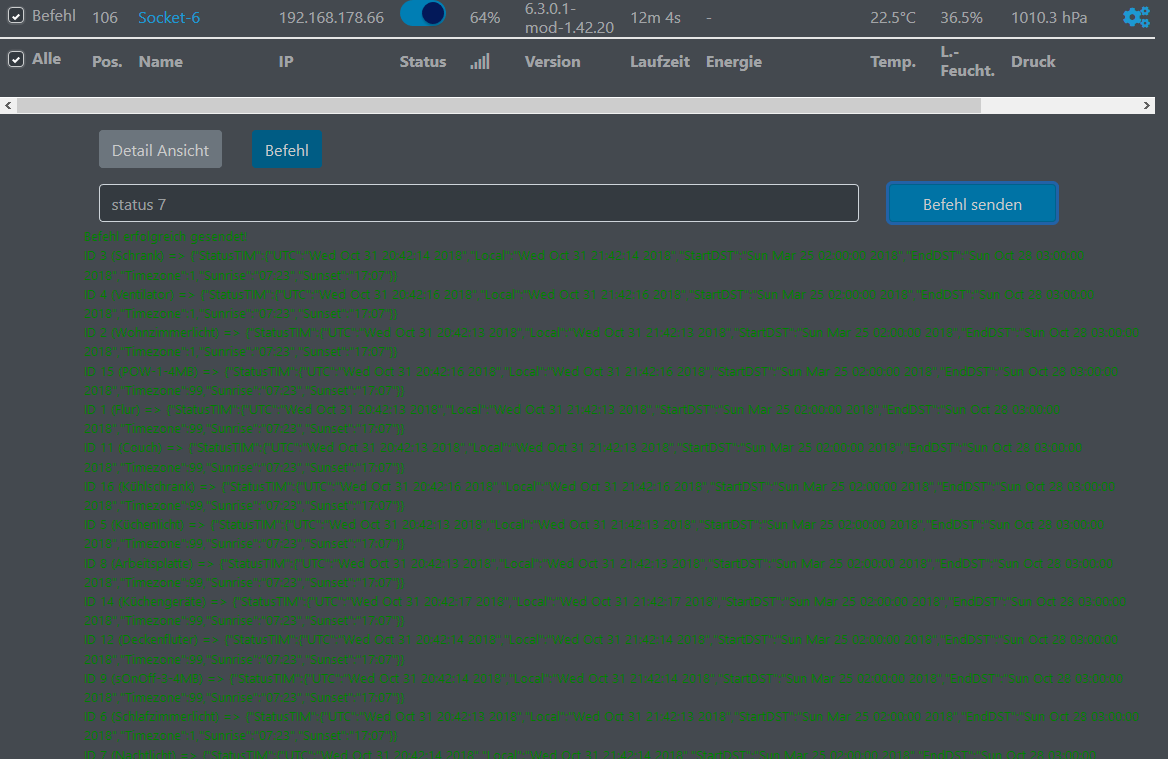Click the ID 11 (Couch) response line
Image resolution: width=1168 pixels, height=759 pixels.
coord(583,457)
